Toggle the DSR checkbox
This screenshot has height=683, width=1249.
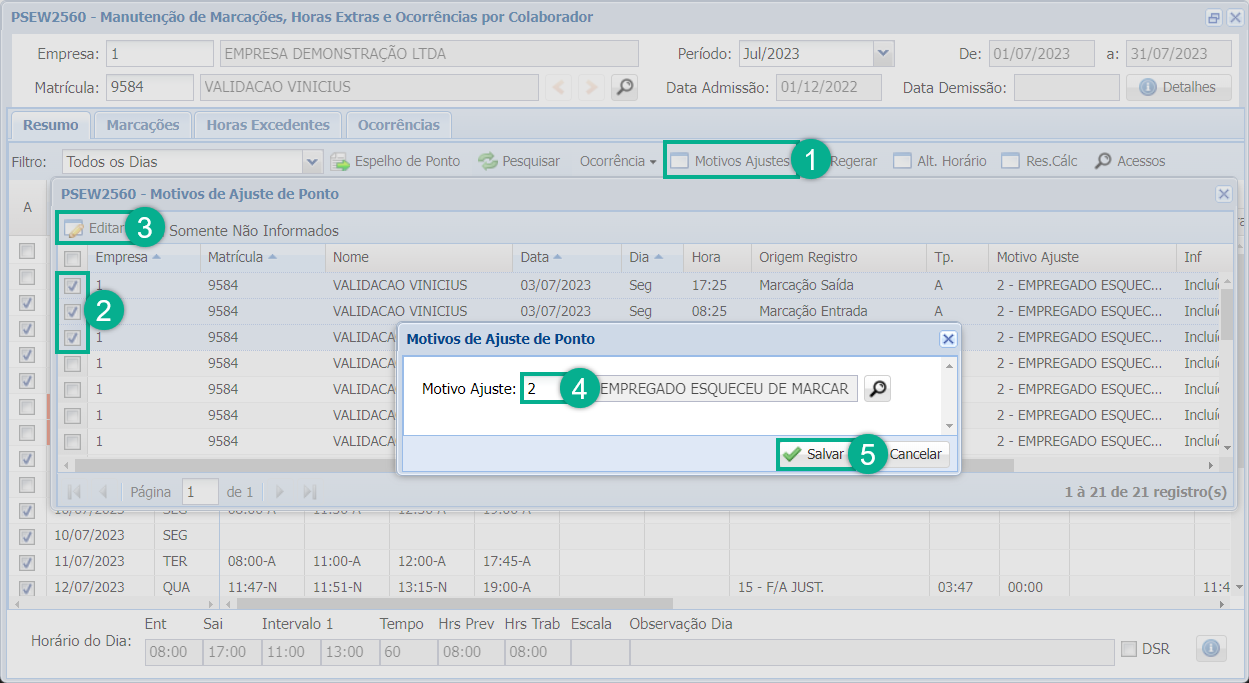(1129, 649)
